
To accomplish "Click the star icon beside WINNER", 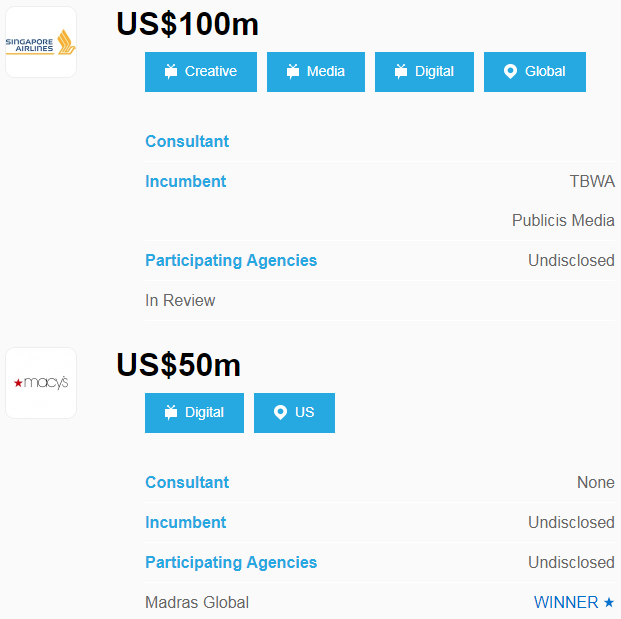I will click(609, 602).
